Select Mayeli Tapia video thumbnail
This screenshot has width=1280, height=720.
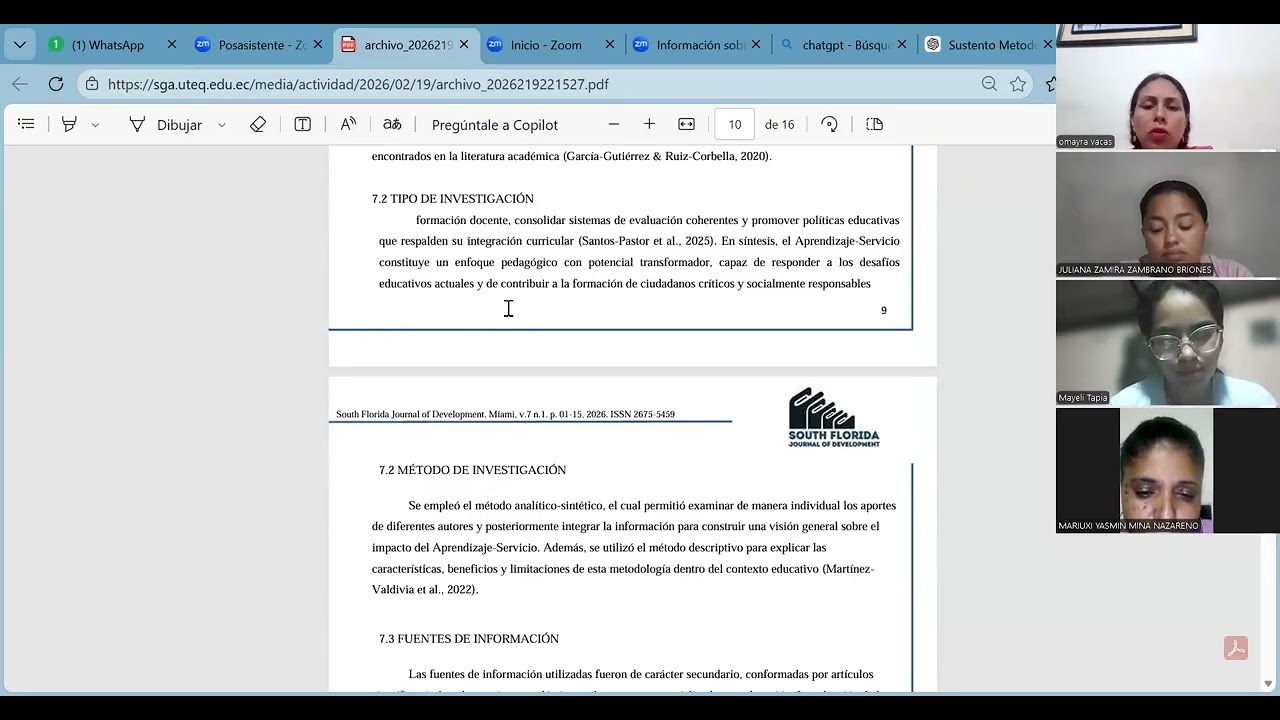(1168, 343)
